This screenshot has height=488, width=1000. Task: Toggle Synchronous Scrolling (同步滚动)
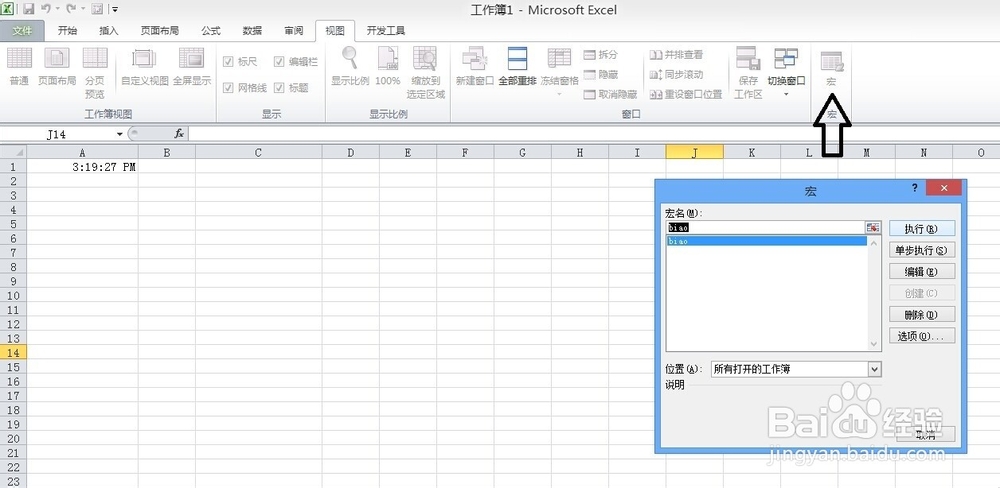[x=677, y=75]
